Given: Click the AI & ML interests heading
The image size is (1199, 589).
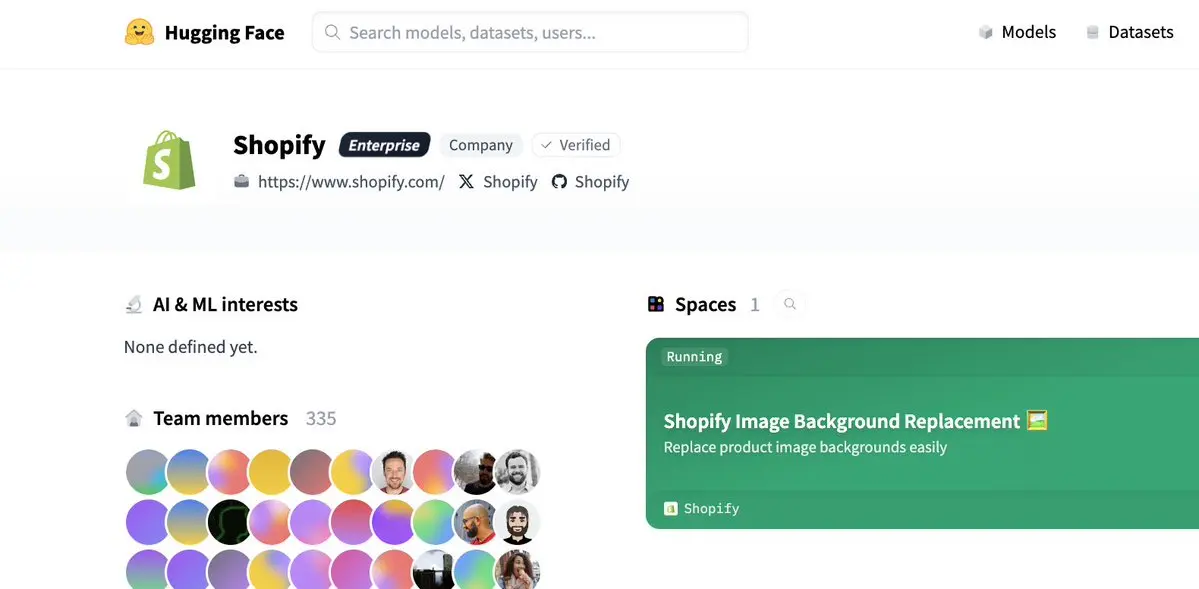Looking at the screenshot, I should [225, 304].
